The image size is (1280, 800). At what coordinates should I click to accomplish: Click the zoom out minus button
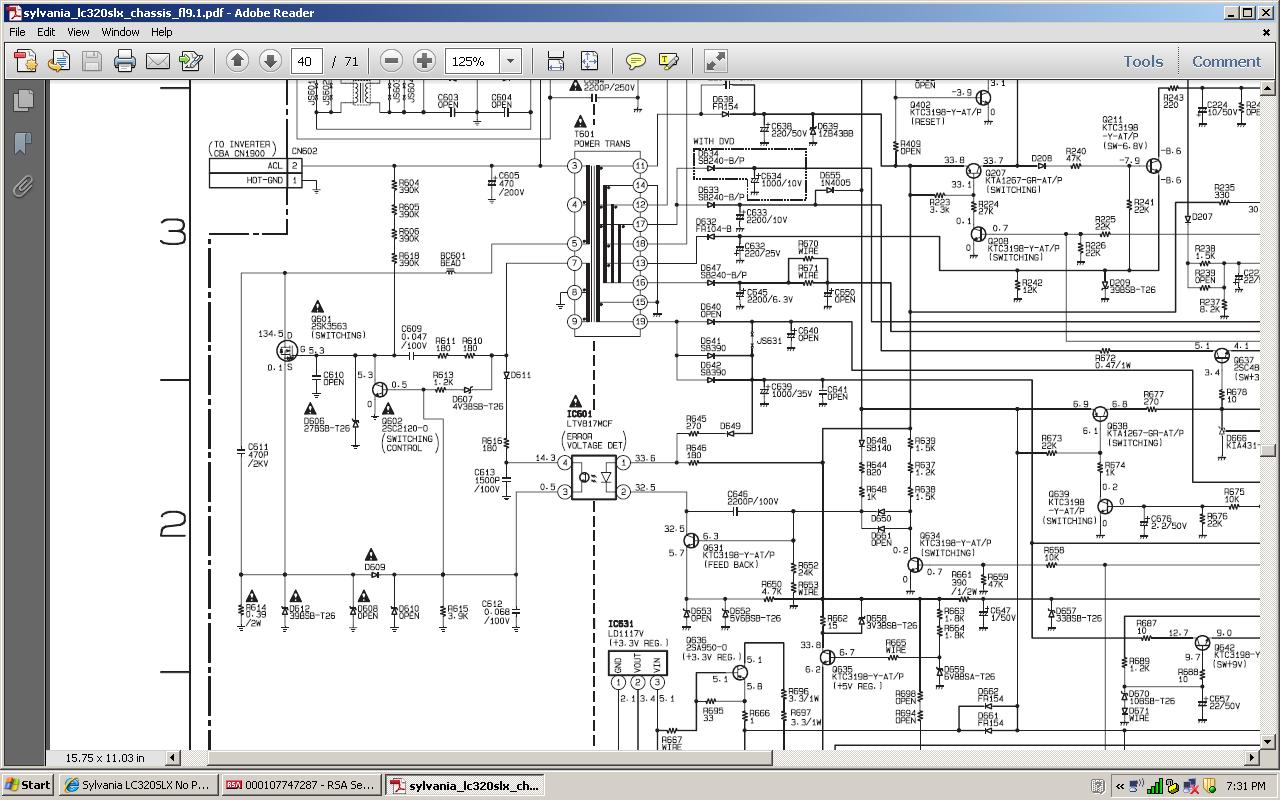click(392, 61)
